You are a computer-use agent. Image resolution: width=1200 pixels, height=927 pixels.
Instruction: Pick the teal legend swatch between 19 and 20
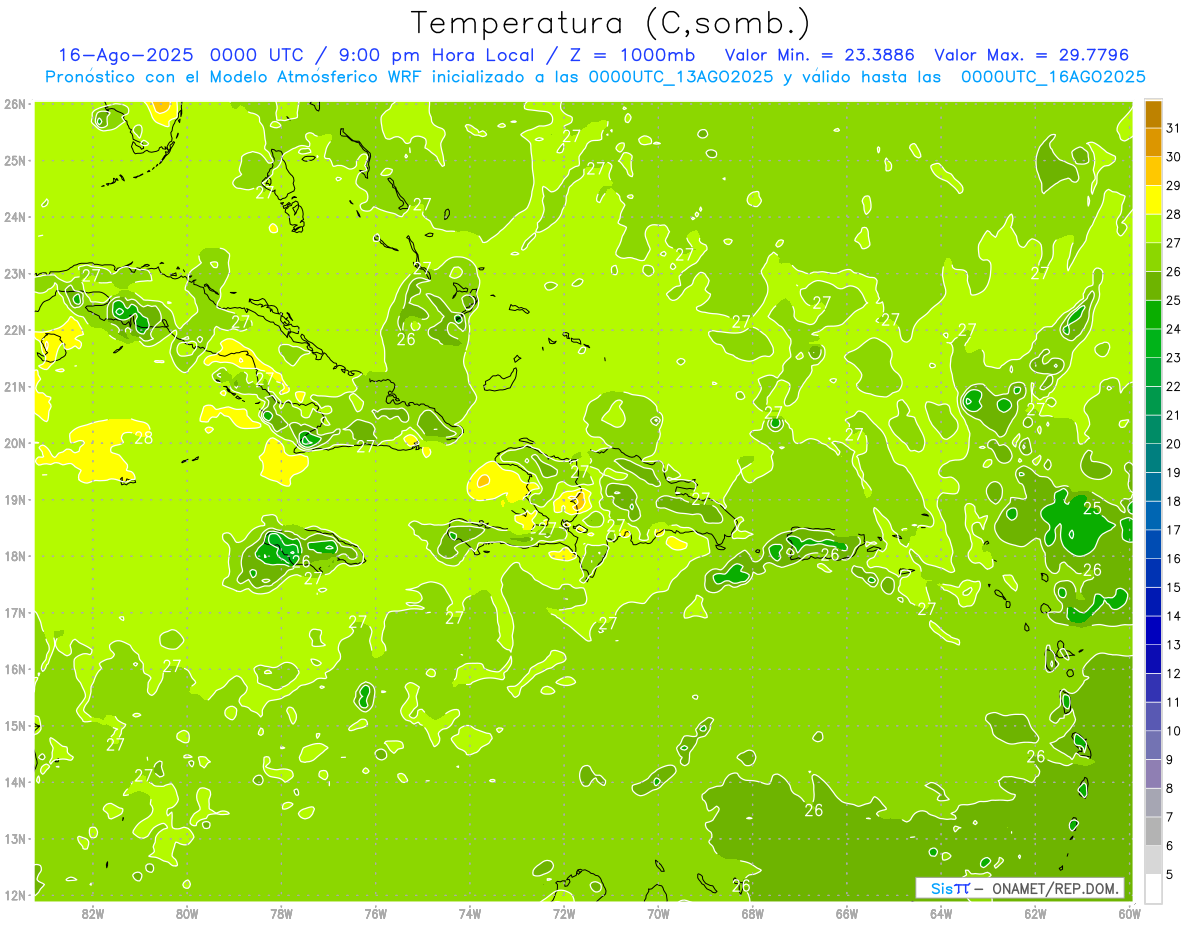[1153, 458]
